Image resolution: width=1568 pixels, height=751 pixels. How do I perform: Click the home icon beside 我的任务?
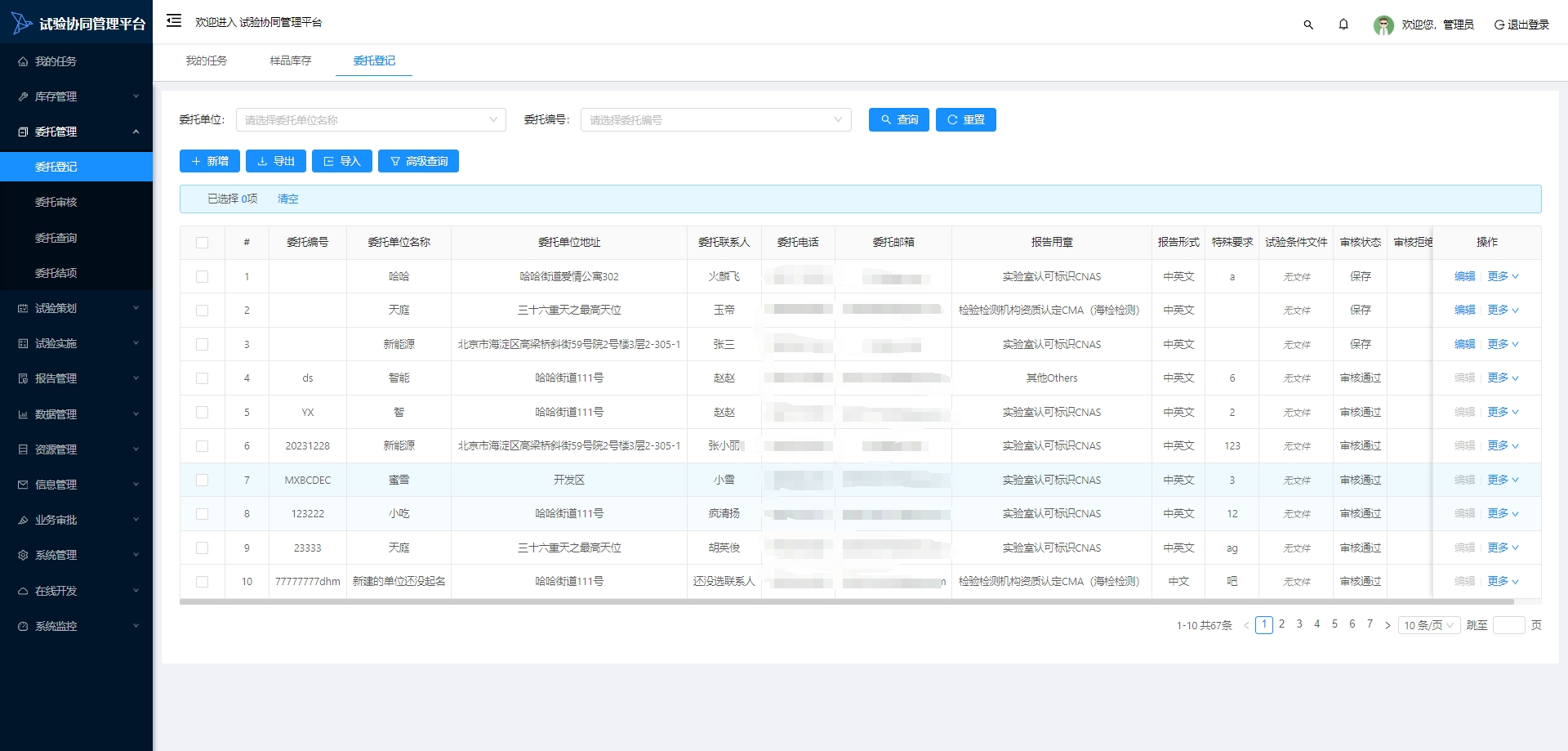point(23,61)
